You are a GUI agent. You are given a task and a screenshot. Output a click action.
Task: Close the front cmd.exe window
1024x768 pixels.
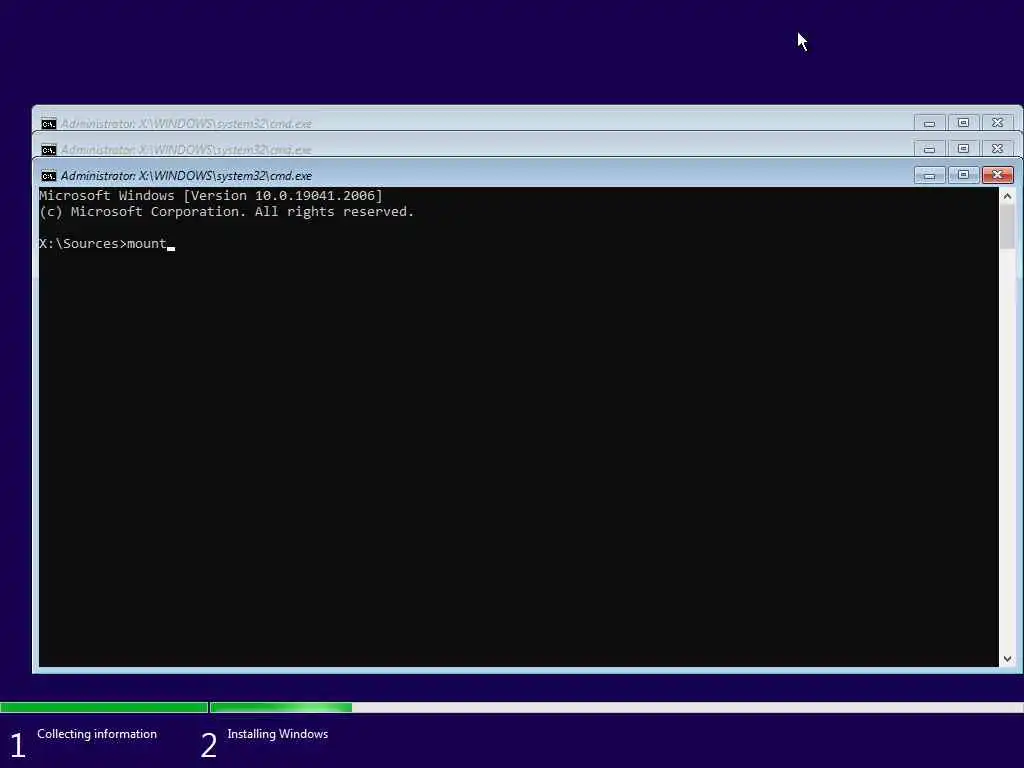pos(997,175)
